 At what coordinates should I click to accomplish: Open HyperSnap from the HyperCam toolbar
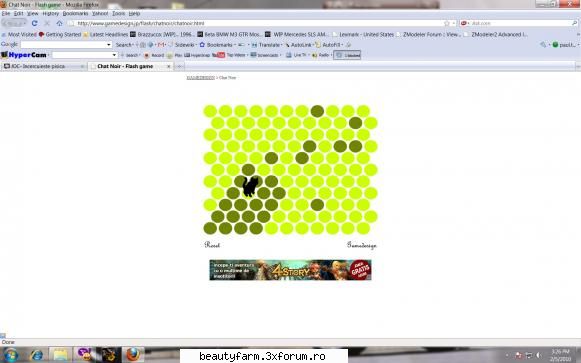coord(197,55)
